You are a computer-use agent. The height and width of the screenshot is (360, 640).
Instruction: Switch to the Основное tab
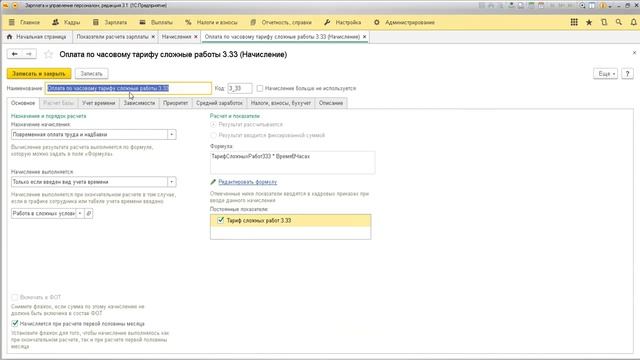pyautogui.click(x=23, y=103)
